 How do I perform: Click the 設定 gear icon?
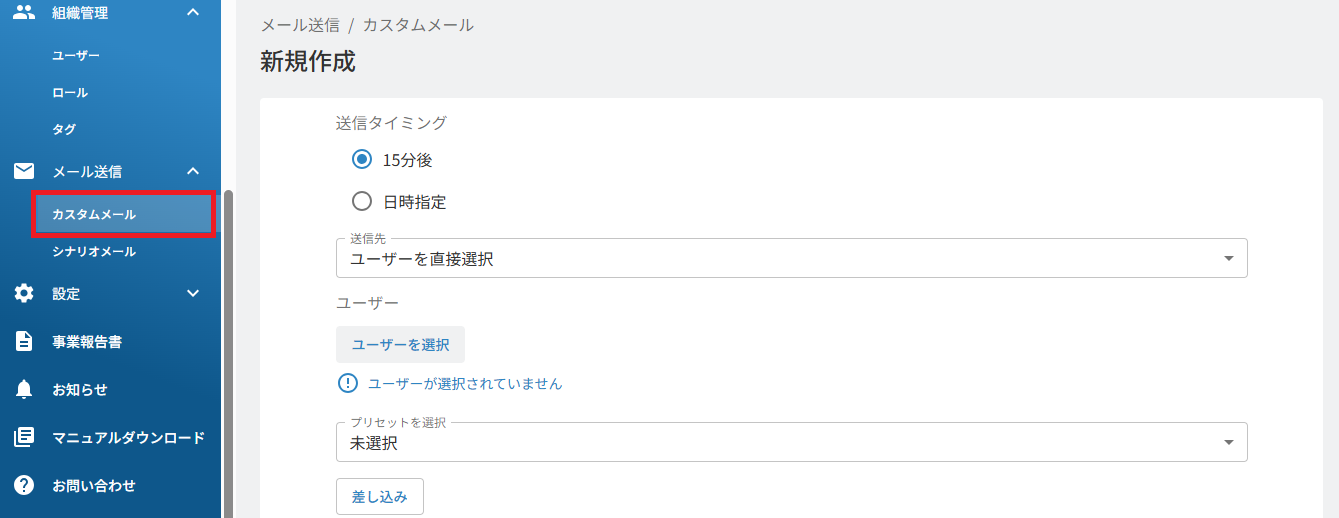24,293
